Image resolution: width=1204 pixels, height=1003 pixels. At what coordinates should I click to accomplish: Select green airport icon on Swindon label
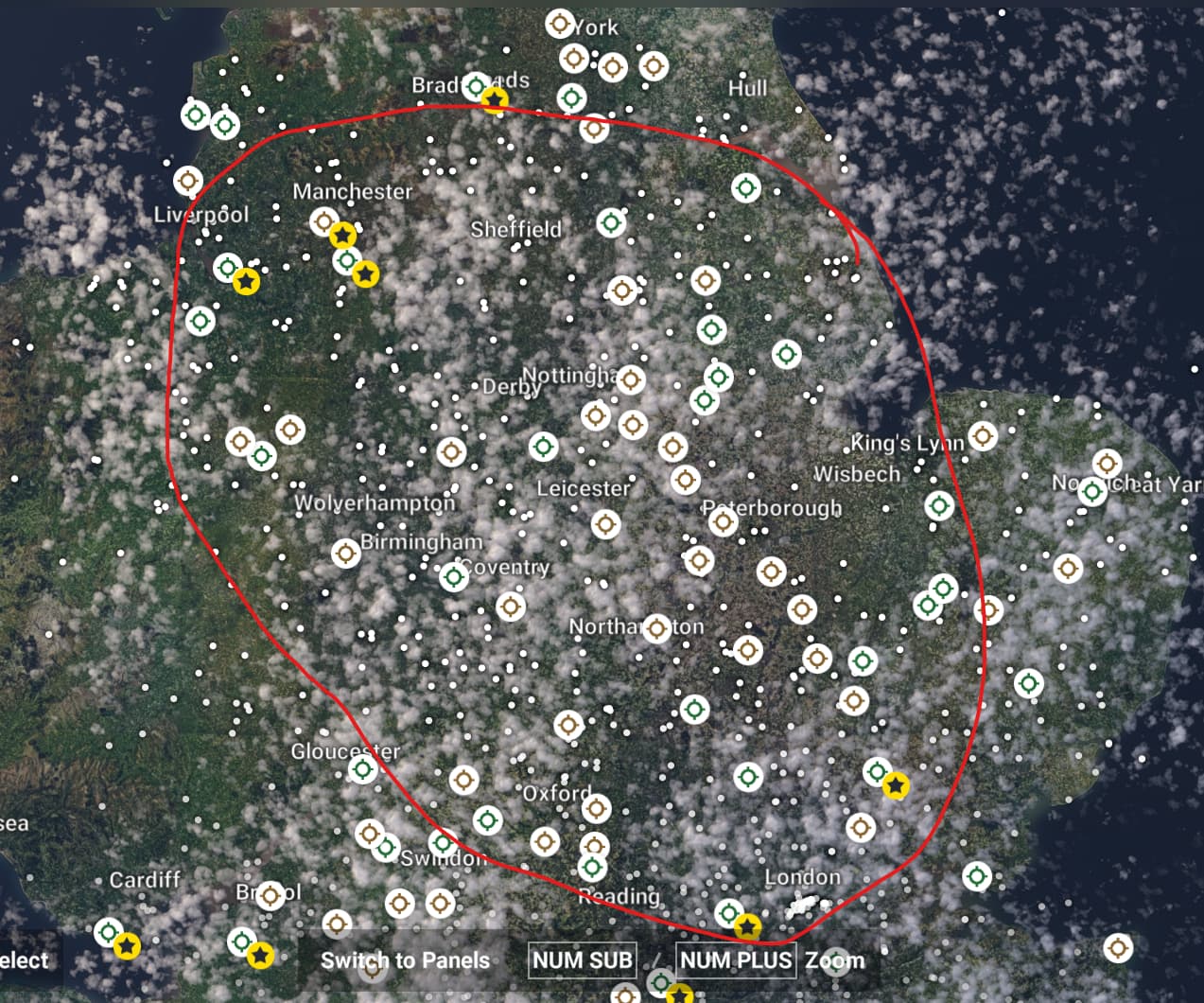pyautogui.click(x=443, y=842)
